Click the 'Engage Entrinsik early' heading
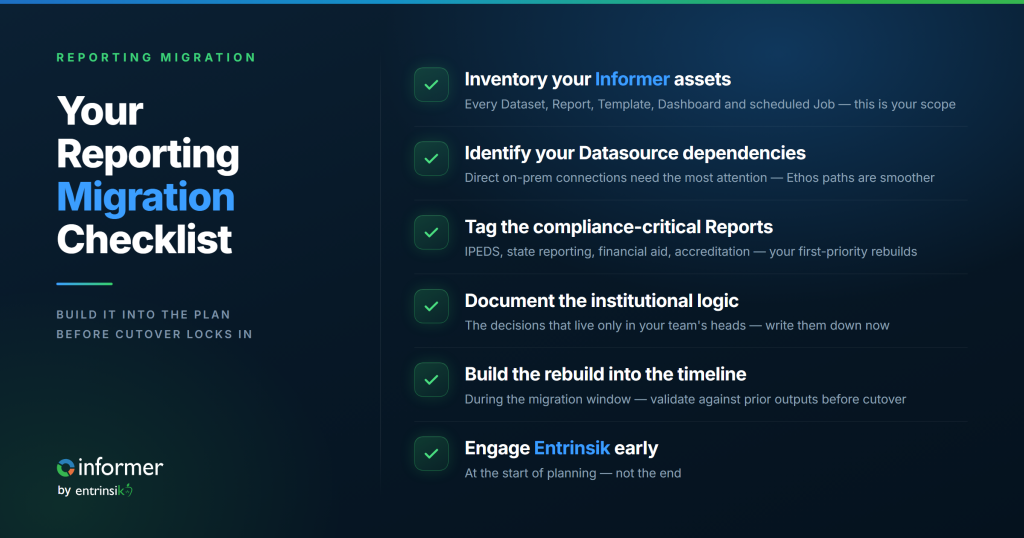The width and height of the screenshot is (1024, 538). (561, 449)
